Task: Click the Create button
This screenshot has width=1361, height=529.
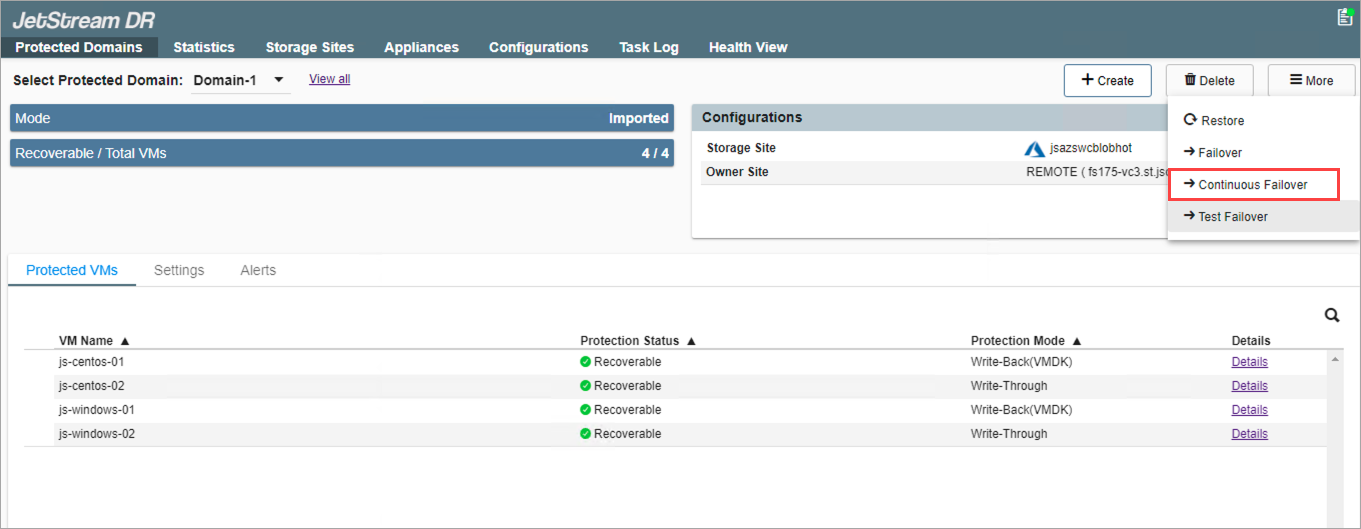Action: tap(1107, 81)
